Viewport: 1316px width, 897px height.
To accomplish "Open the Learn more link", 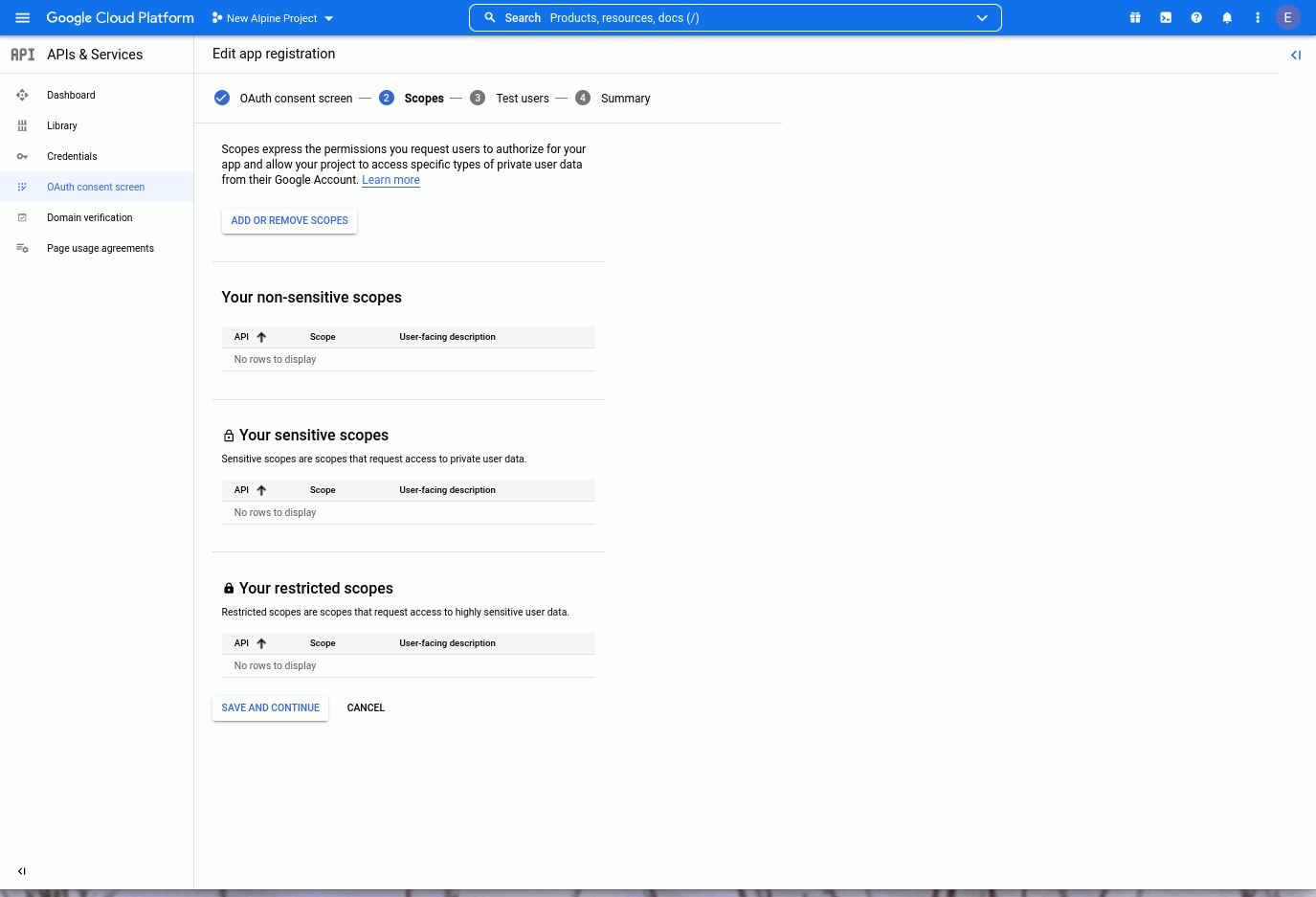I will pyautogui.click(x=390, y=180).
